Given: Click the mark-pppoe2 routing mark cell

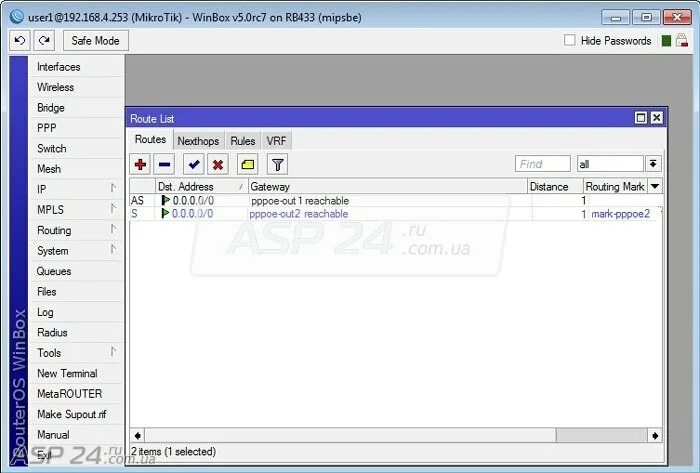Looking at the screenshot, I should (621, 214).
